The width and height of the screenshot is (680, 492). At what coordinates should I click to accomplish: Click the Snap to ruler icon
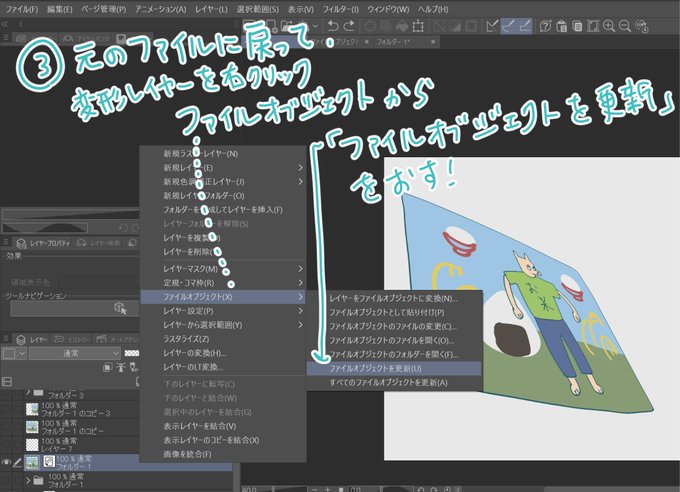[492, 26]
